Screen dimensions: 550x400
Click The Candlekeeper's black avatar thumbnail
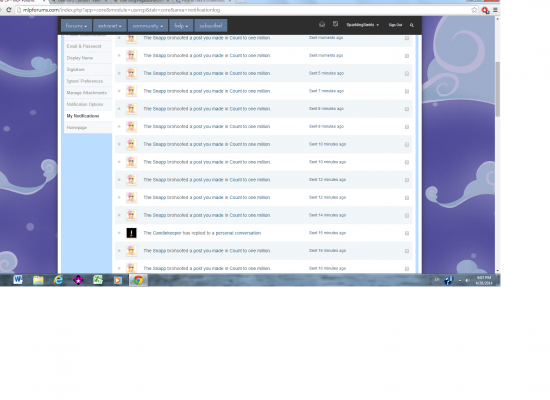(x=131, y=233)
